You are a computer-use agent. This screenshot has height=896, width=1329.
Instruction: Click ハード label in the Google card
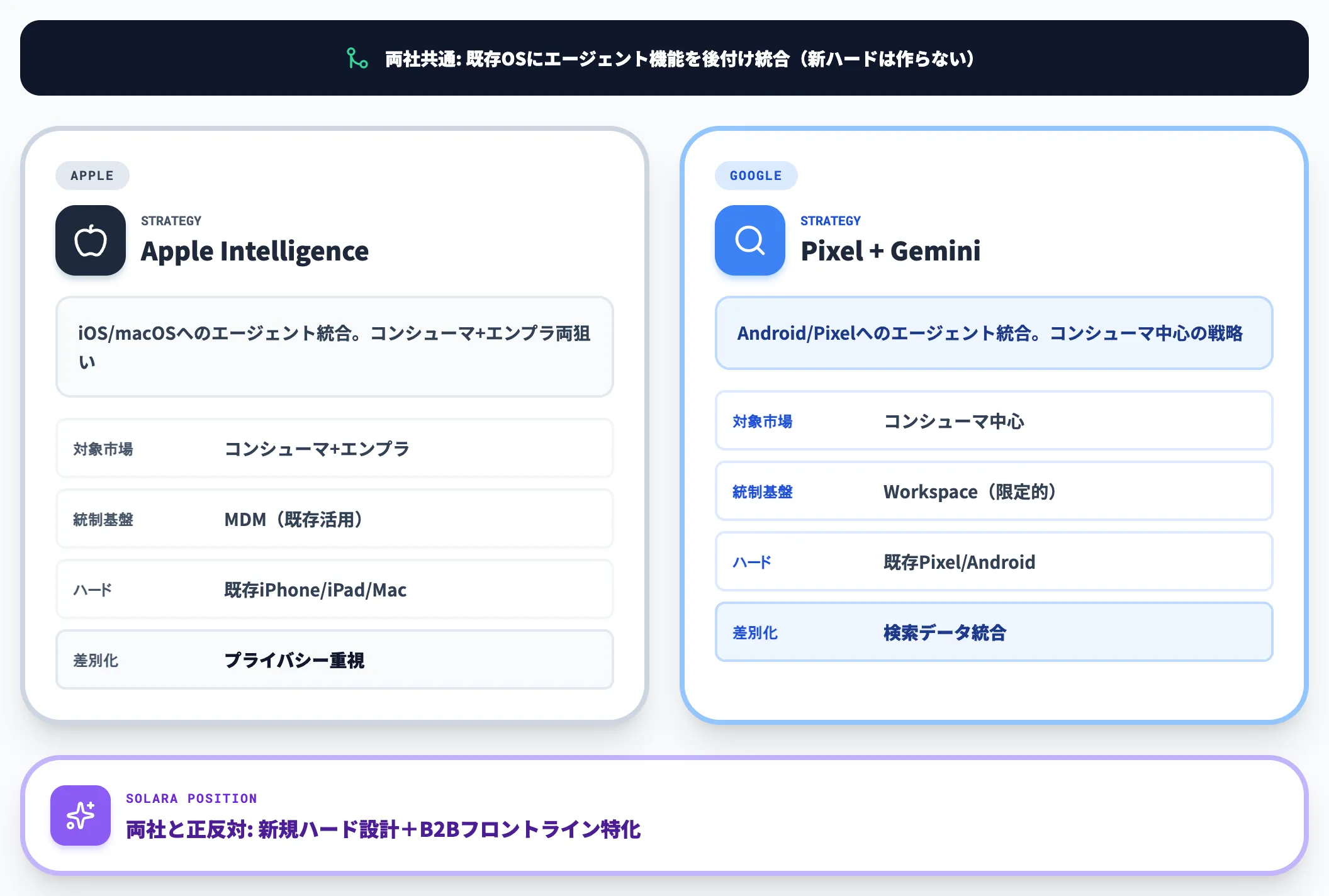coord(752,562)
